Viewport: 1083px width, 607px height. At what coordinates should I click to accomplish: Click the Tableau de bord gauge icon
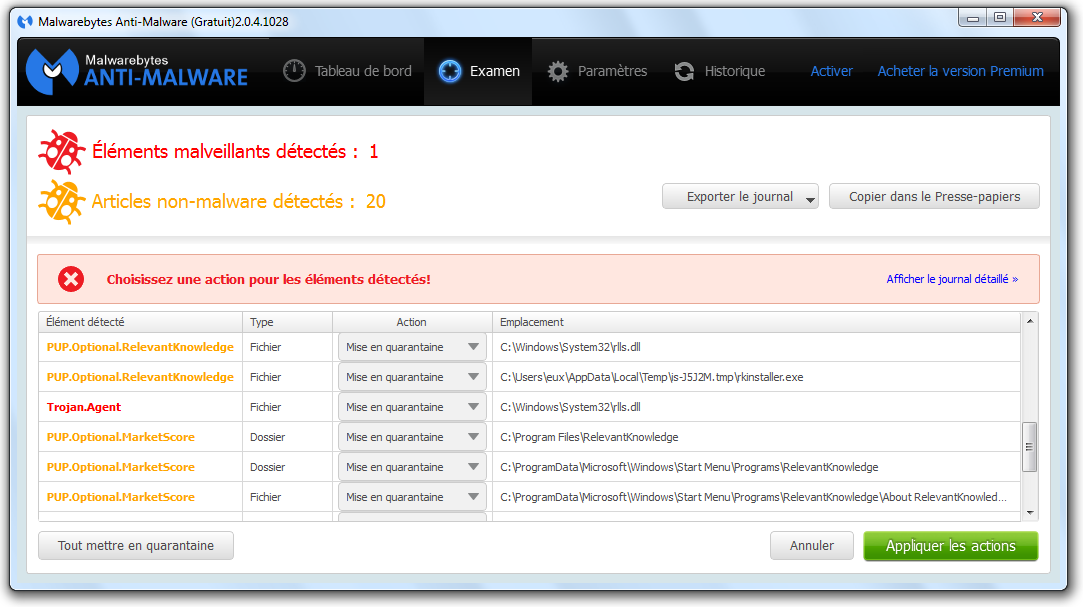click(294, 71)
